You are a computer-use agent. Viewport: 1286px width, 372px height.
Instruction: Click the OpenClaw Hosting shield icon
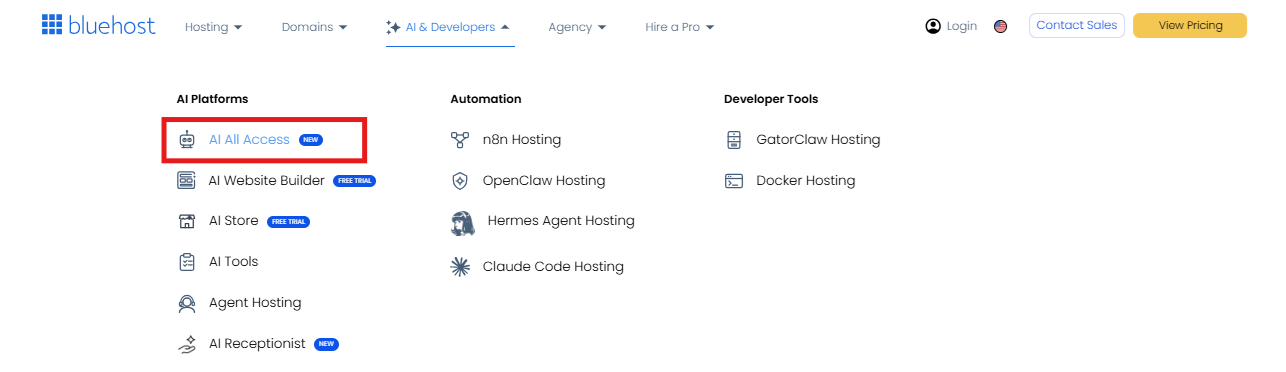point(460,181)
